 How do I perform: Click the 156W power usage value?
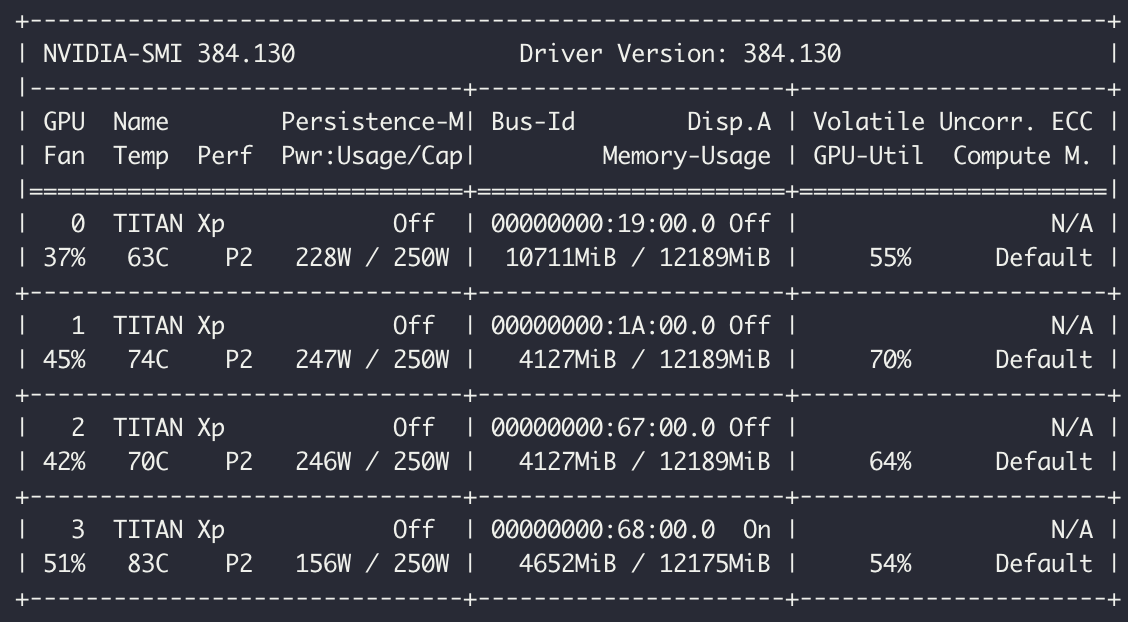click(323, 564)
